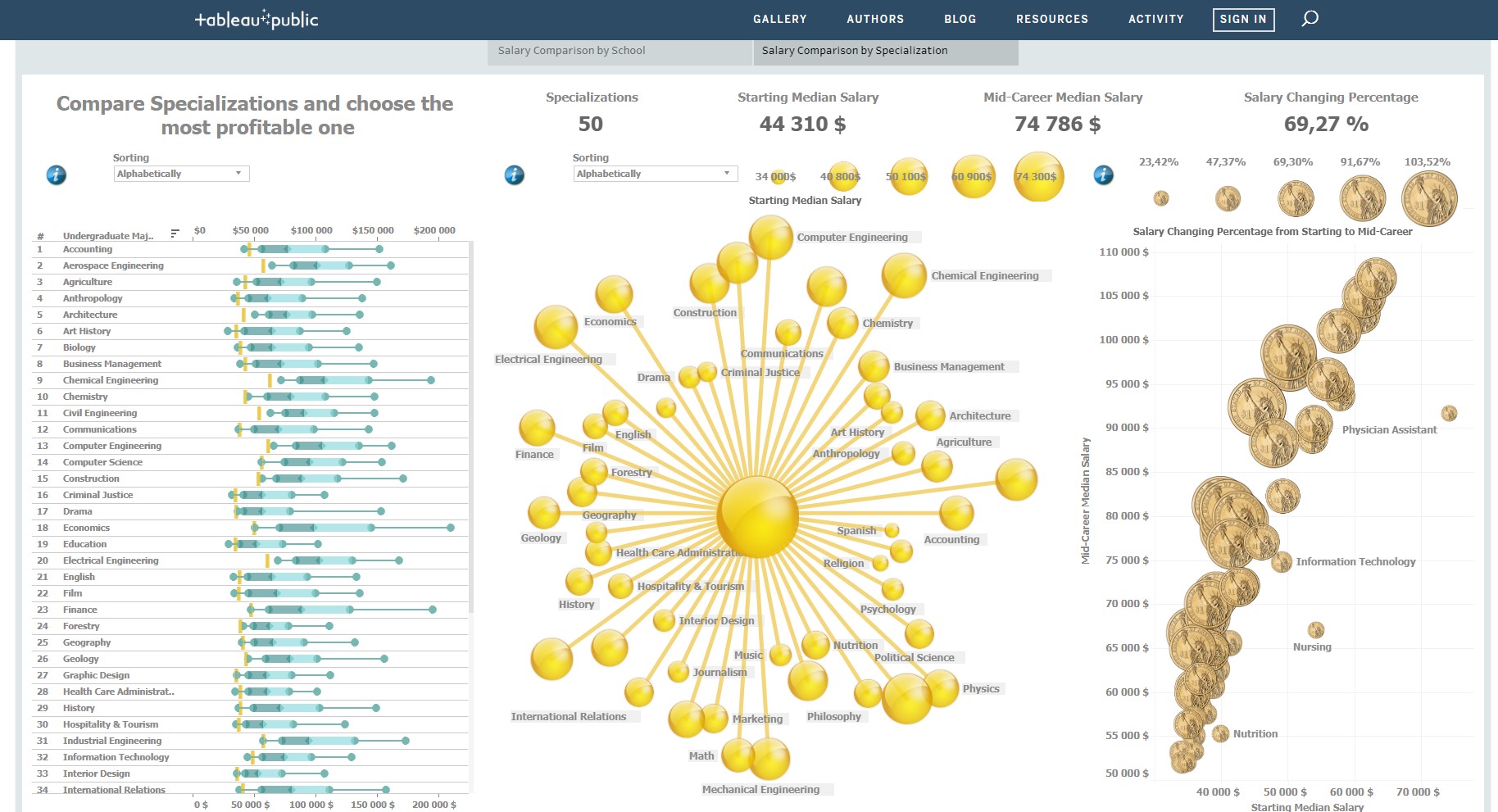Click the SIGN IN button
Image resolution: width=1498 pixels, height=812 pixels.
tap(1242, 19)
